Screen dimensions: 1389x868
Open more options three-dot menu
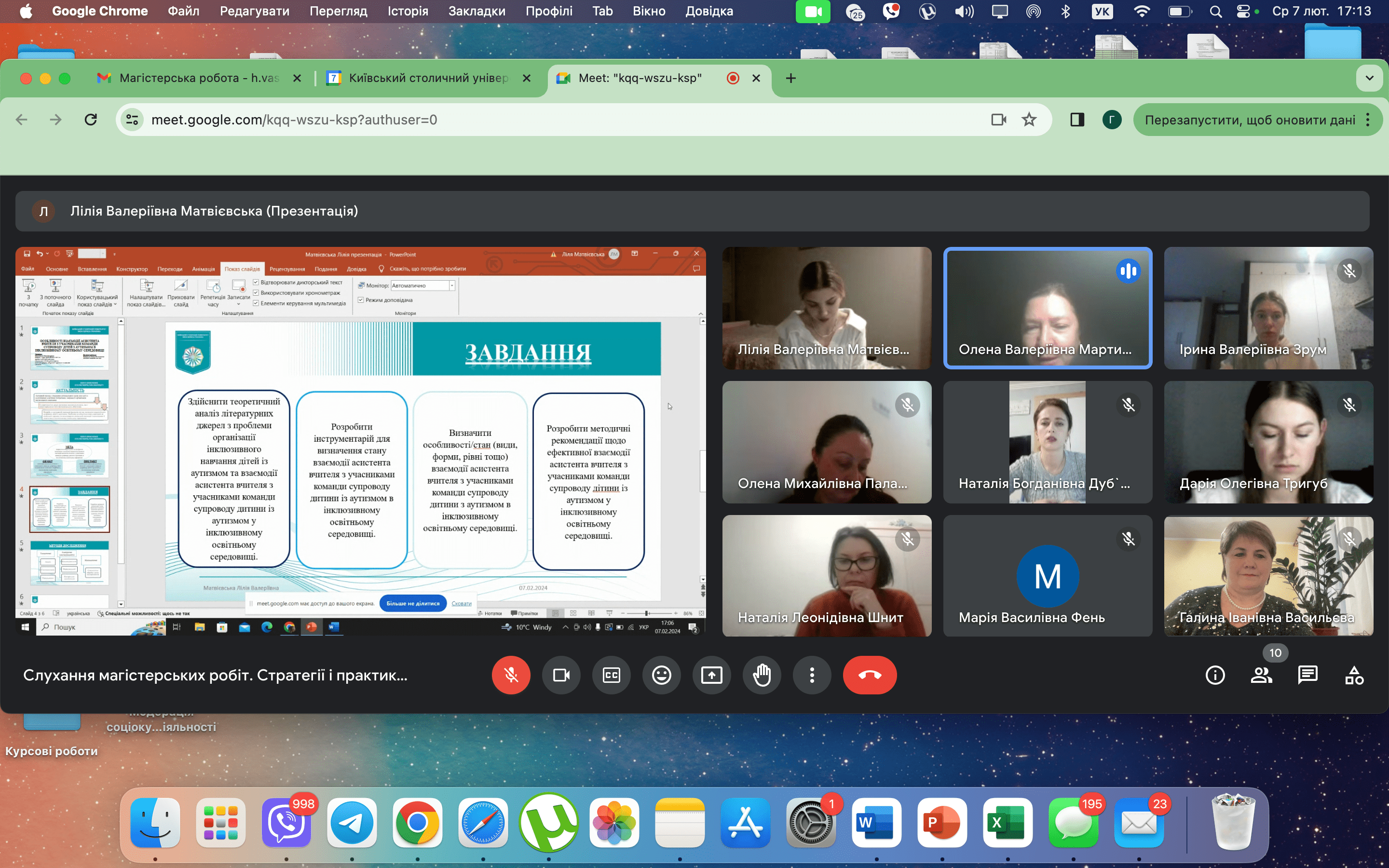812,675
